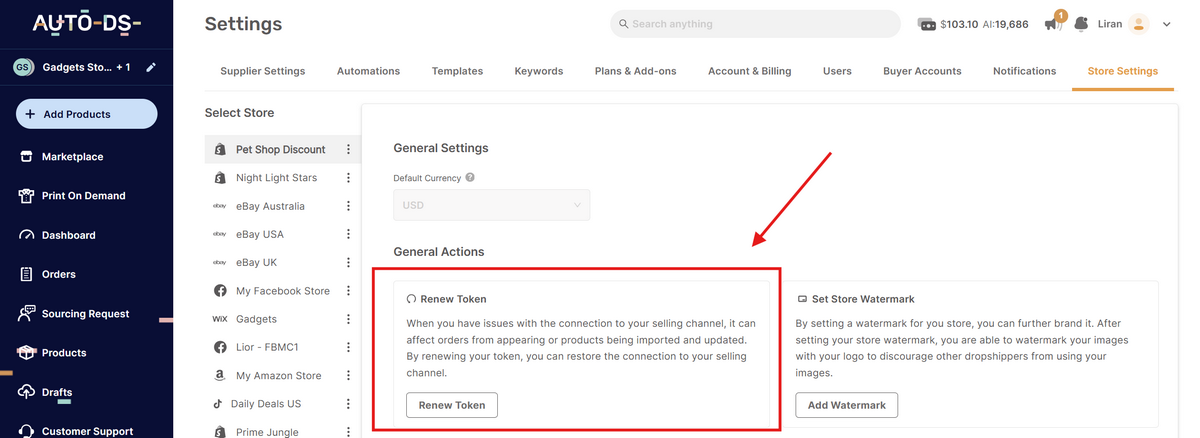
Task: Click the megaphone announcements icon
Action: click(1053, 24)
